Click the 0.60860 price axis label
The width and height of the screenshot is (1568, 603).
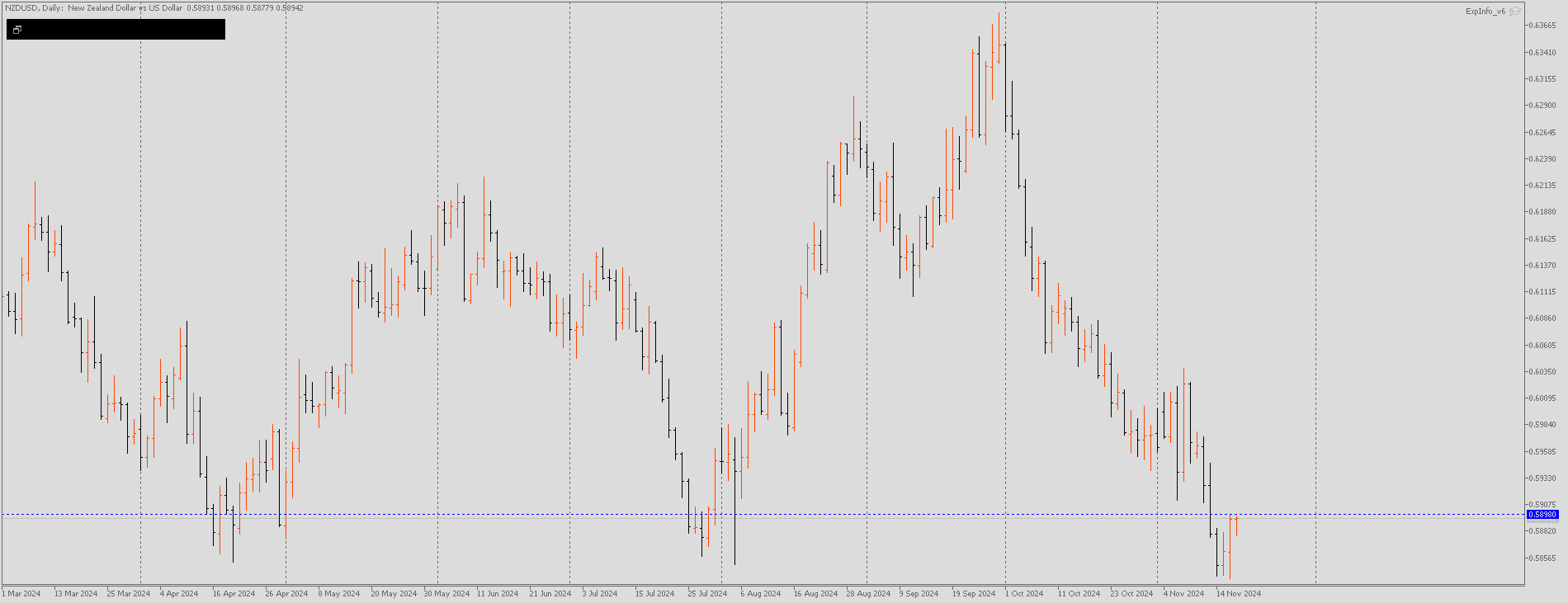(x=1542, y=318)
